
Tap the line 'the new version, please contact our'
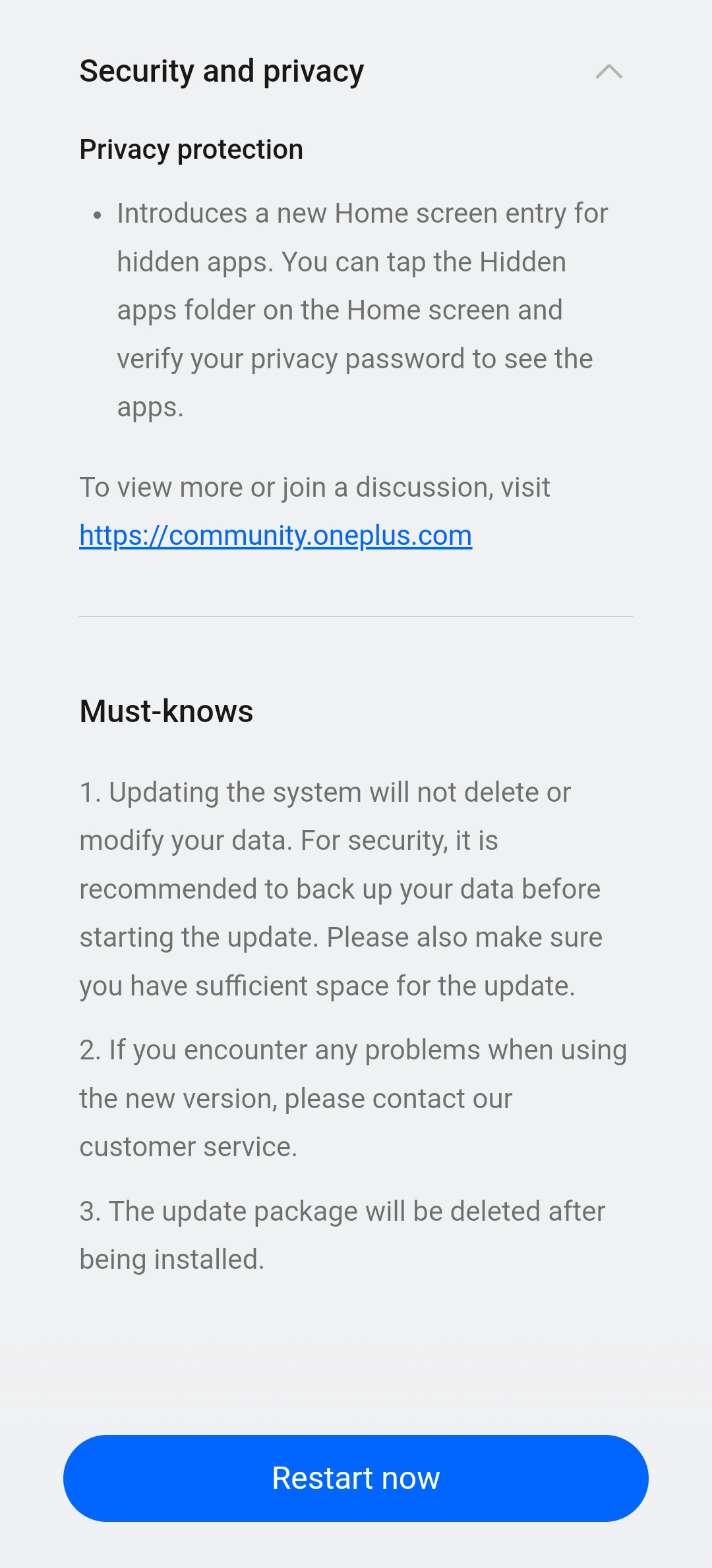tap(296, 1099)
